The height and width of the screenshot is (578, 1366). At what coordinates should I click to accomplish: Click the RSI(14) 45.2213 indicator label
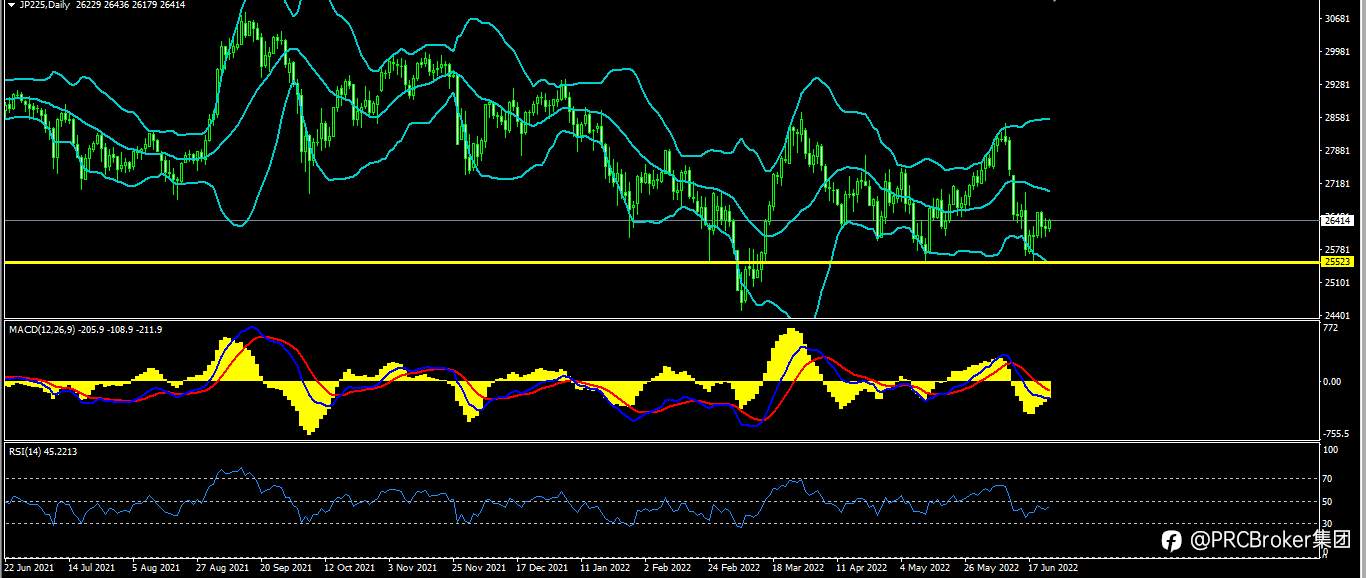point(43,451)
